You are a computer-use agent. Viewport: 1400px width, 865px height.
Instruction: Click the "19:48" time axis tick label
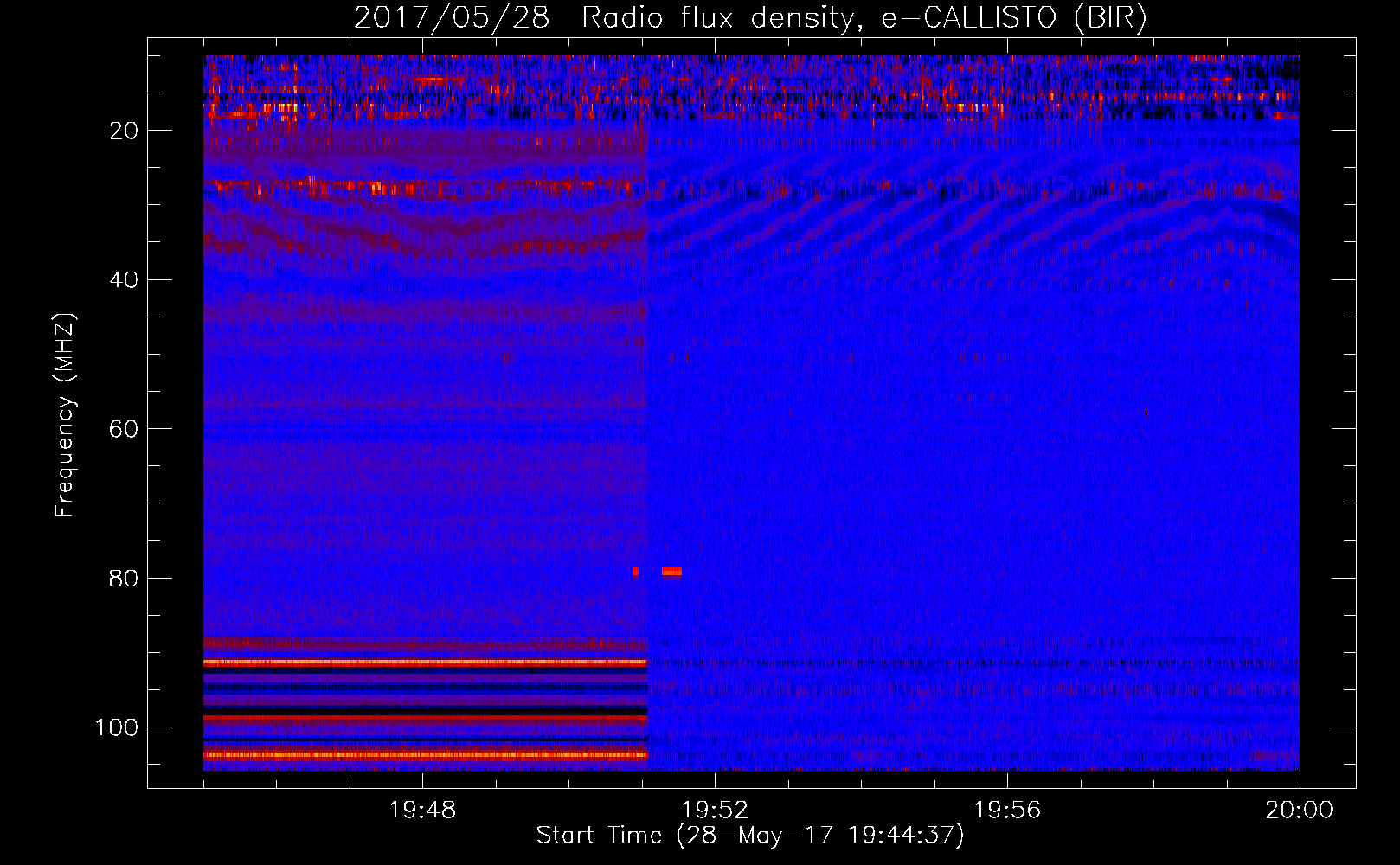pos(422,811)
